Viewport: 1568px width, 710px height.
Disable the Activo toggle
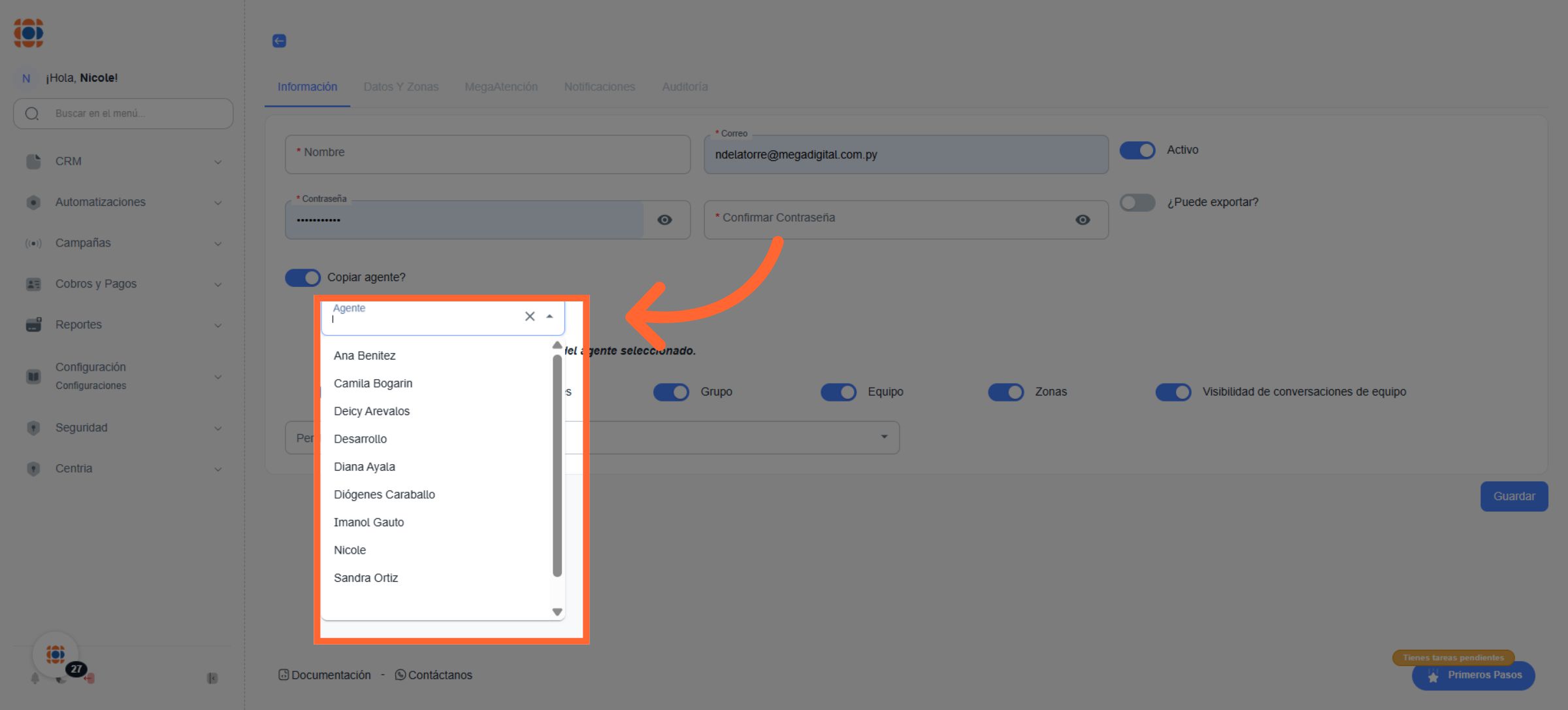1137,150
